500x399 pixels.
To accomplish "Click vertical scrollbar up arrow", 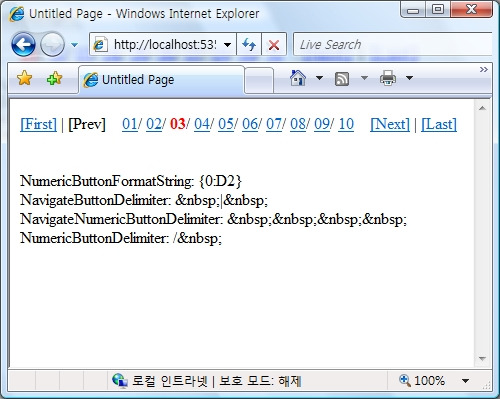I will click(482, 108).
